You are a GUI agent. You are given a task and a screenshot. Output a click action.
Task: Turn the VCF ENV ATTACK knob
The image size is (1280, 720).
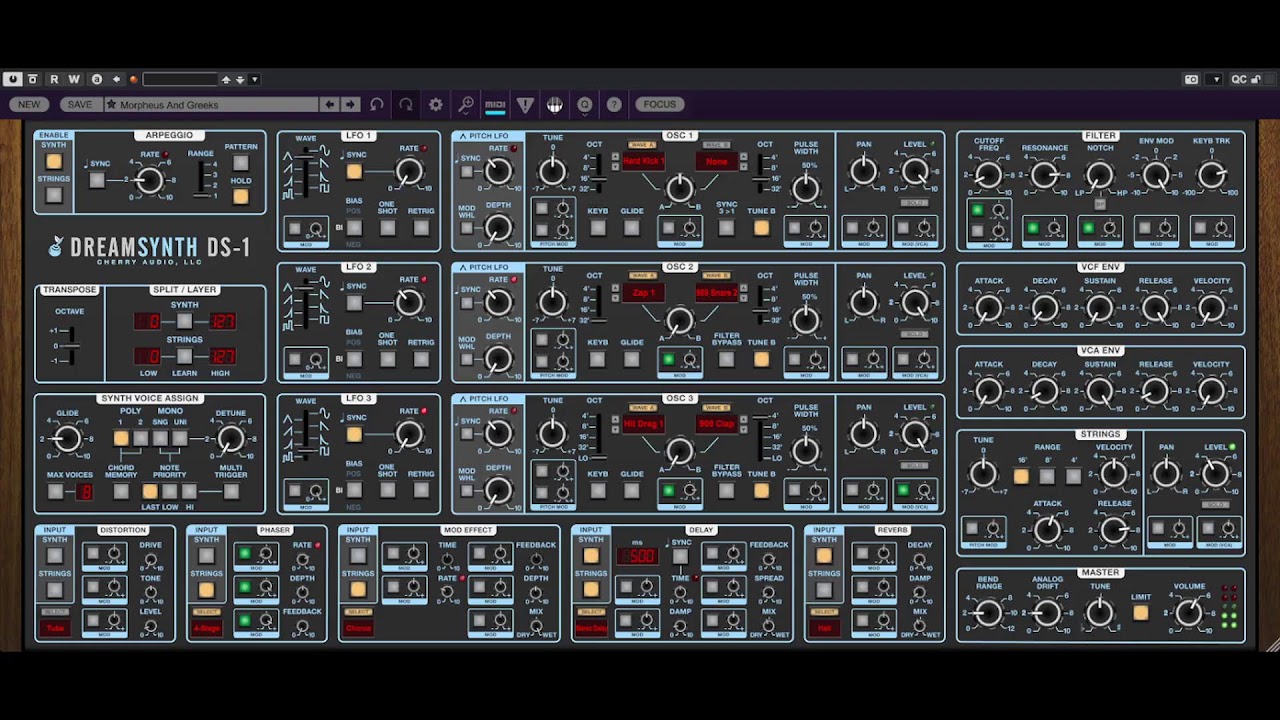pyautogui.click(x=988, y=308)
